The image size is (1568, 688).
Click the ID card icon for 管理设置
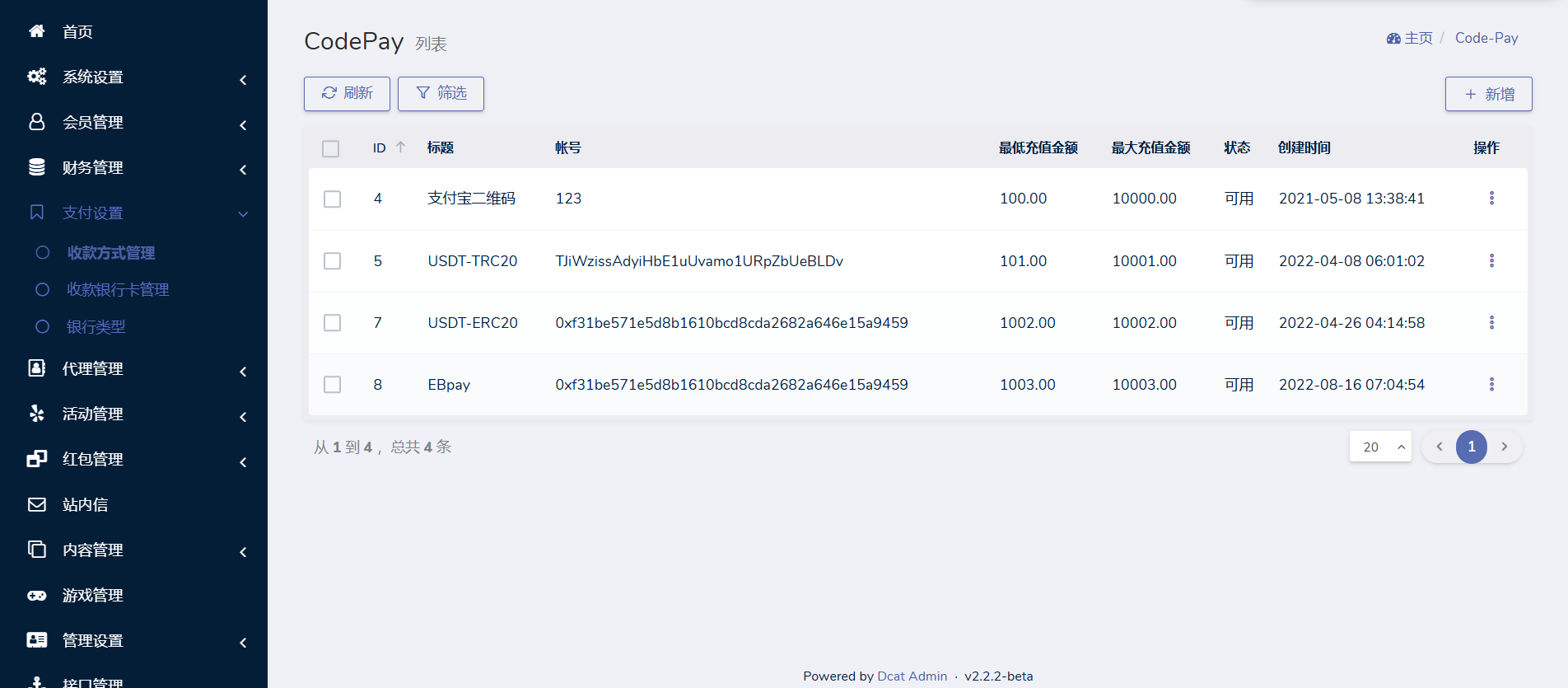[36, 640]
